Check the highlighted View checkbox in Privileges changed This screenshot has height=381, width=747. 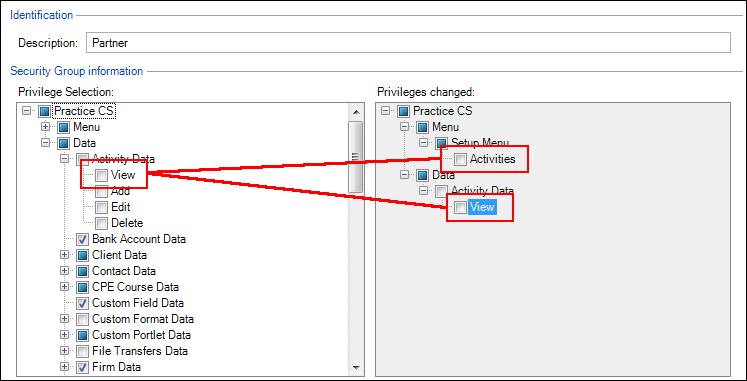[x=460, y=207]
